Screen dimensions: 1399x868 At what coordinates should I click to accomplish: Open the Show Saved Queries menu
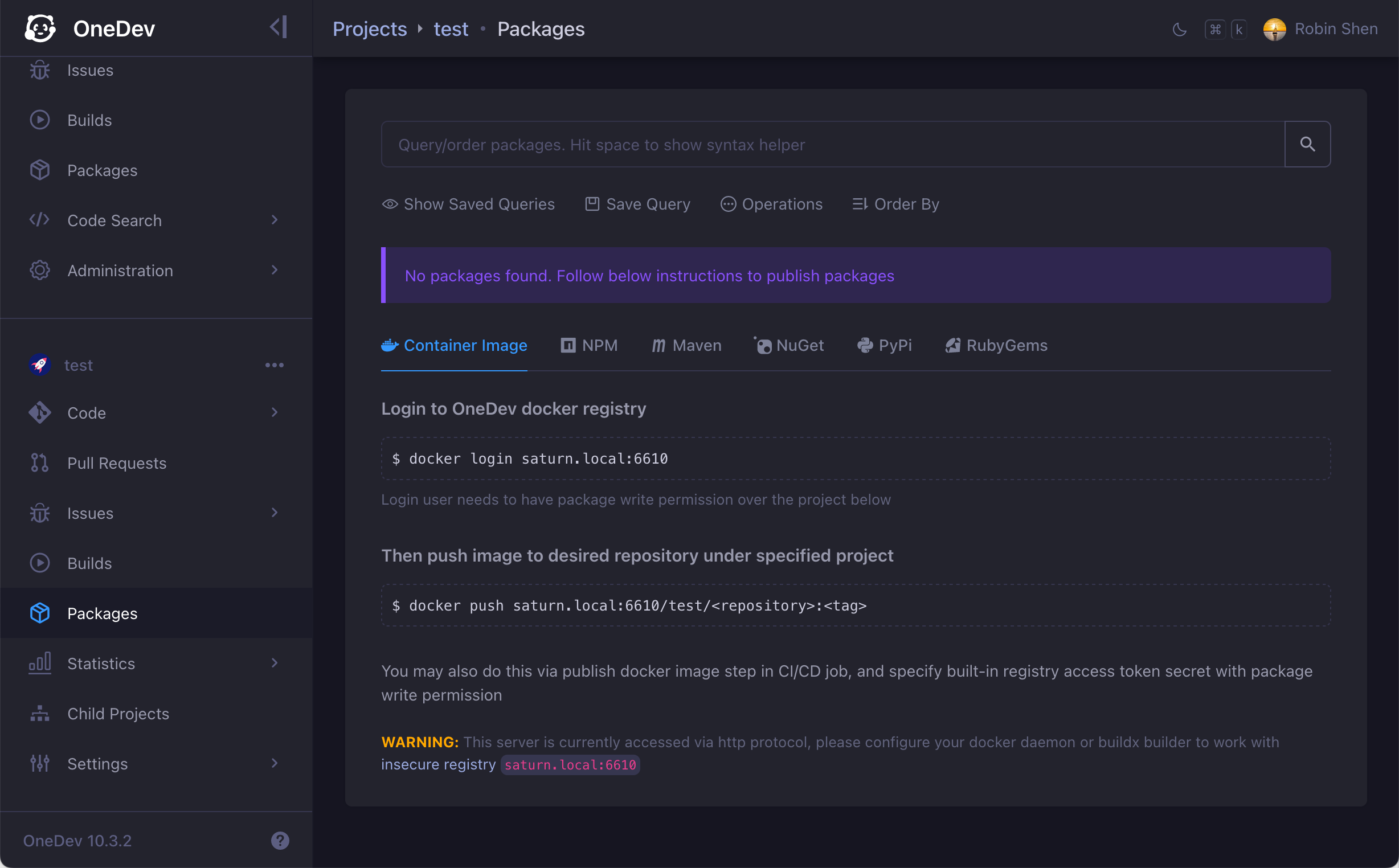[468, 204]
